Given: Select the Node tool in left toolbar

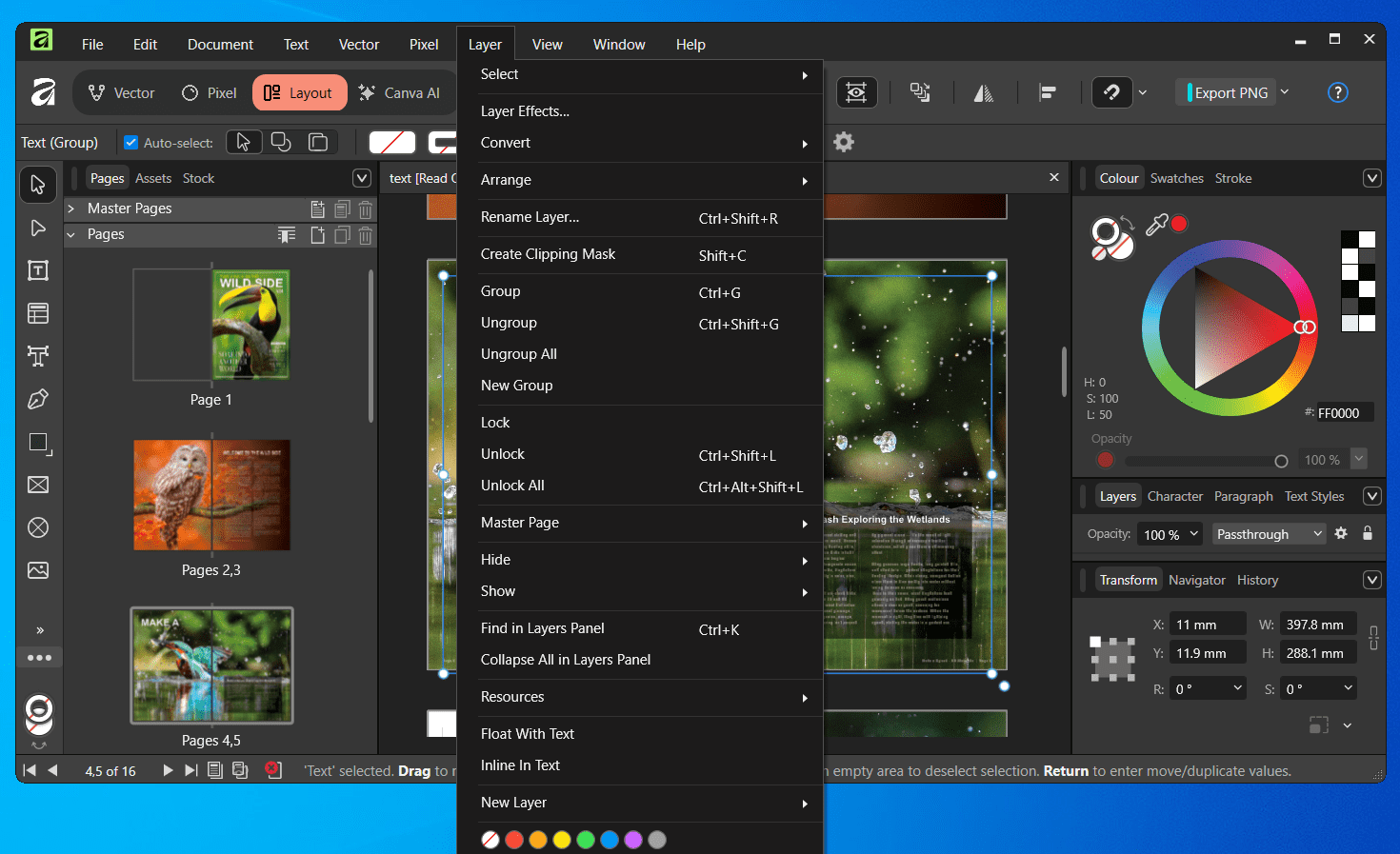Looking at the screenshot, I should tap(38, 228).
